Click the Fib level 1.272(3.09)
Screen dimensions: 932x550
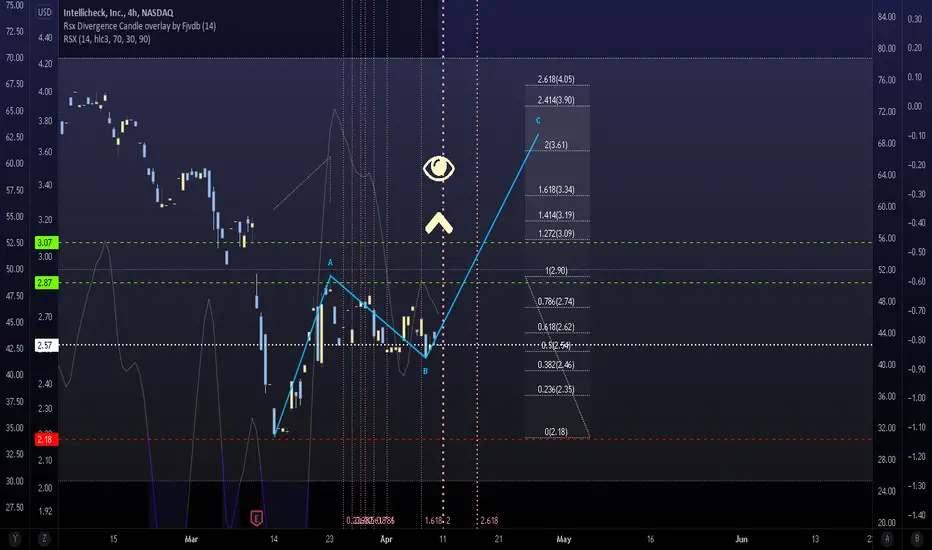click(x=556, y=233)
